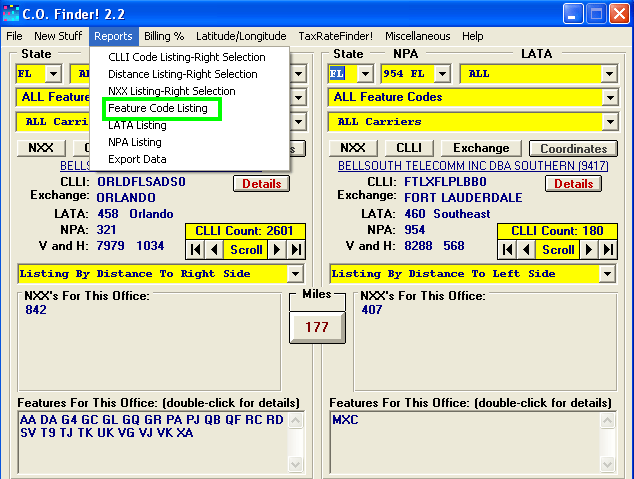Select the AA feature code in left list
The width and height of the screenshot is (634, 479).
(28, 420)
